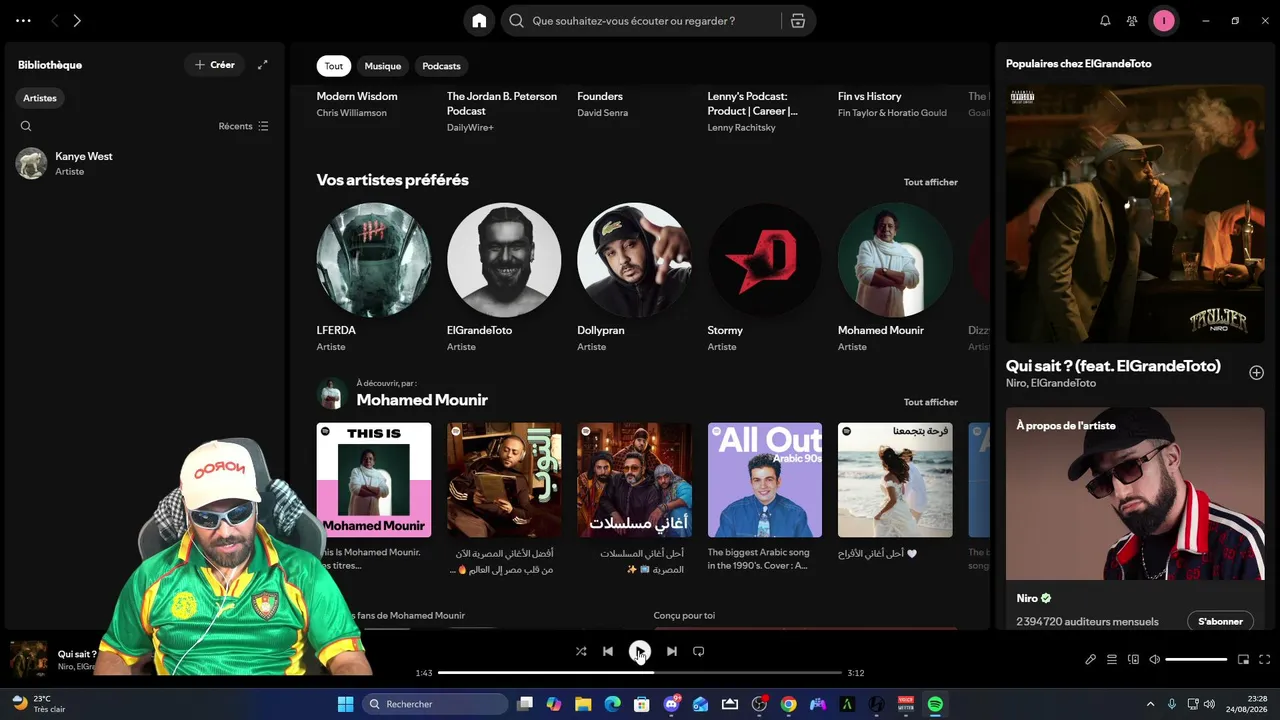Image resolution: width=1280 pixels, height=720 pixels.
Task: Open the Modern Wisdom podcast
Action: (357, 96)
